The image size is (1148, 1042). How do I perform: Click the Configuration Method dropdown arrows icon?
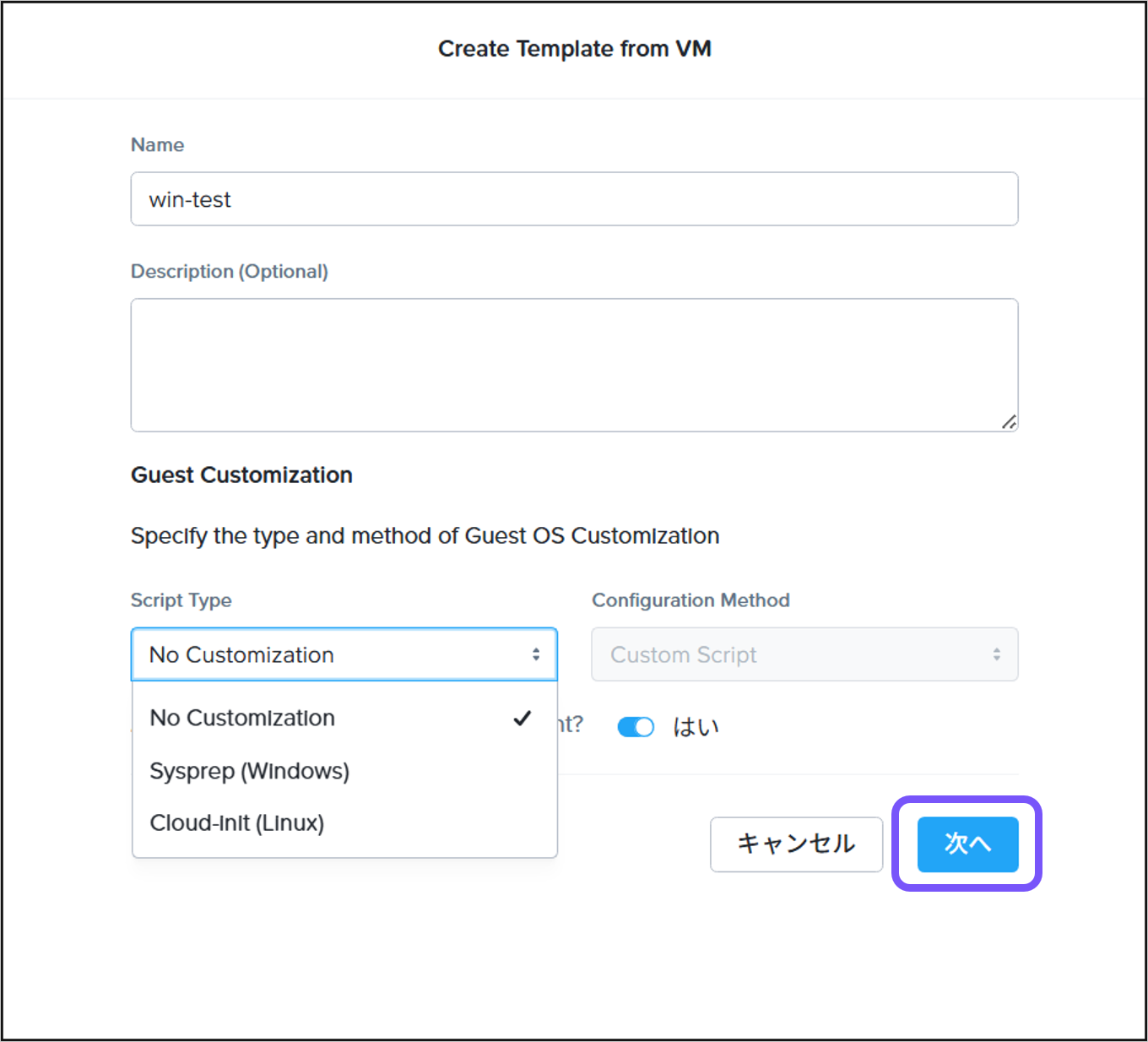point(996,654)
